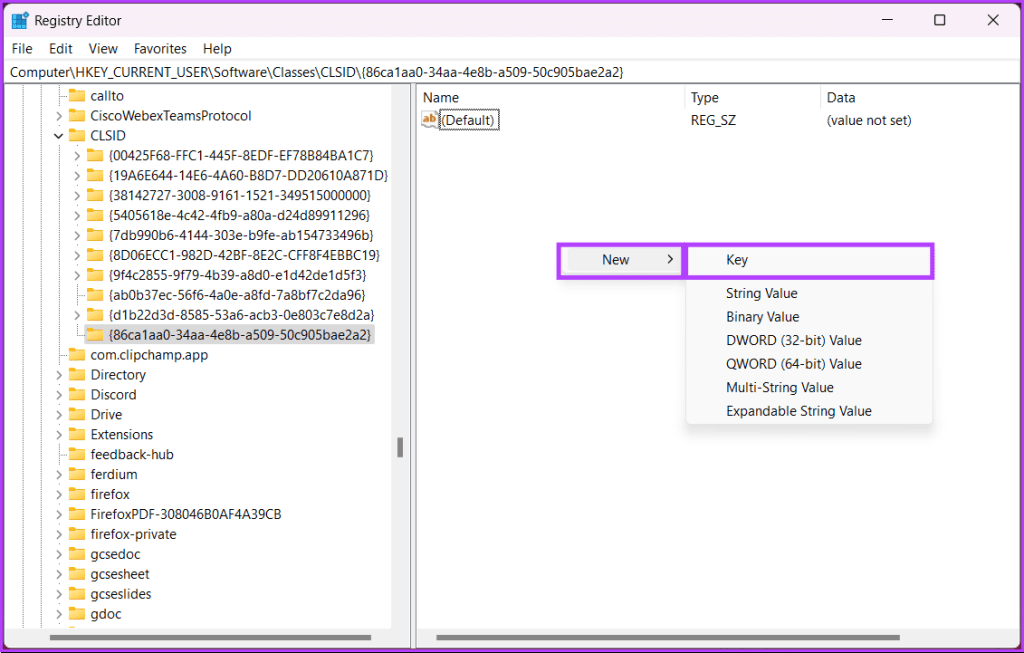Expand the {d1b22d3d-8585-53a6-acb3-0e803c7e8d2a} key
This screenshot has width=1024, height=653.
(77, 315)
